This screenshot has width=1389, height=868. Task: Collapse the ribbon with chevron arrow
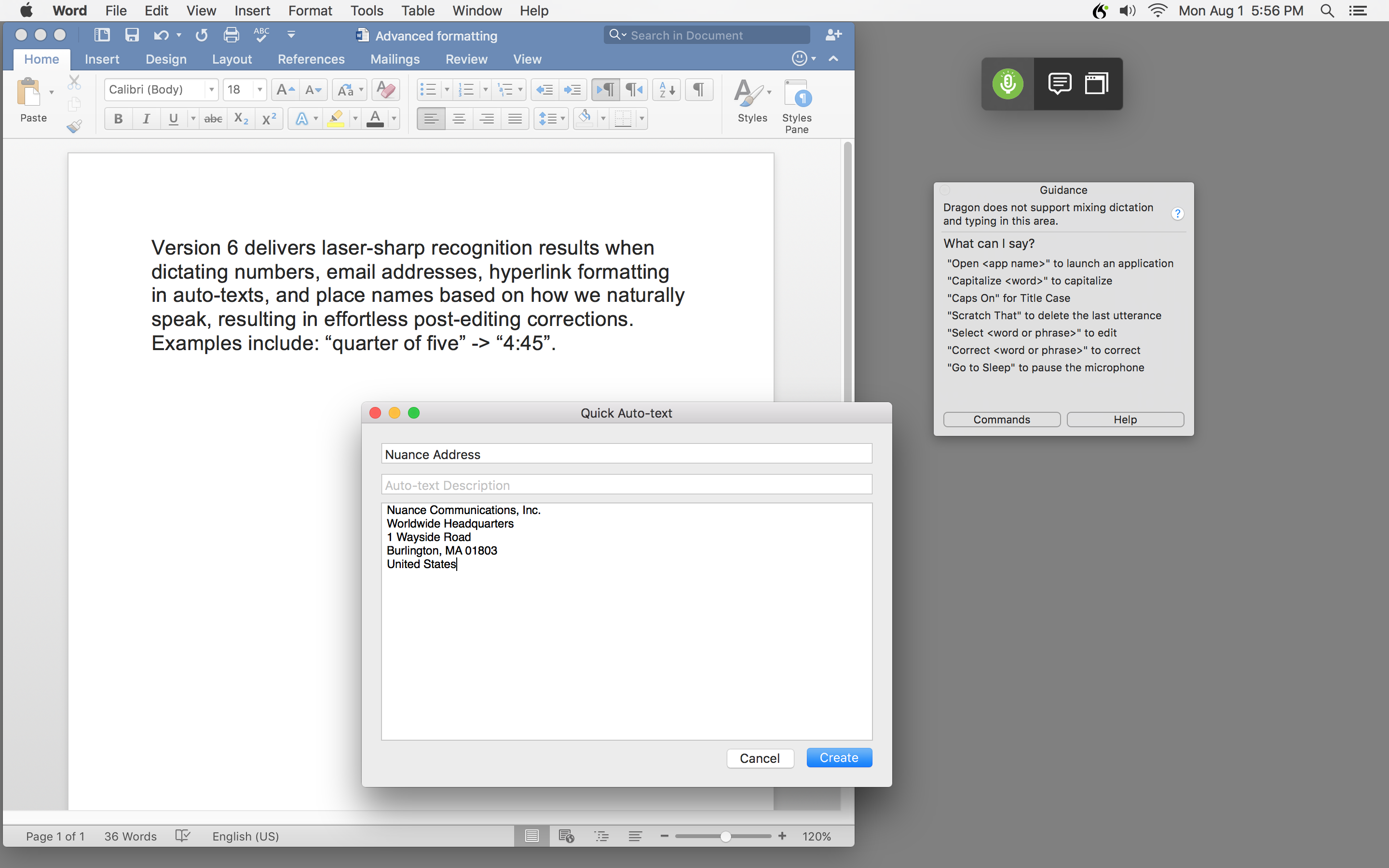[833, 58]
